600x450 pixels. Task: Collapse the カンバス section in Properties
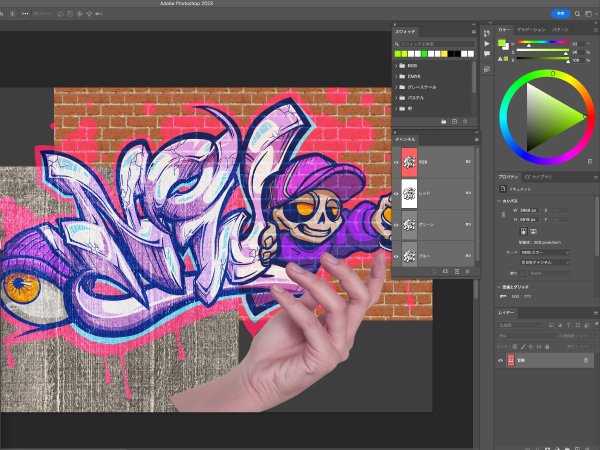(x=499, y=201)
